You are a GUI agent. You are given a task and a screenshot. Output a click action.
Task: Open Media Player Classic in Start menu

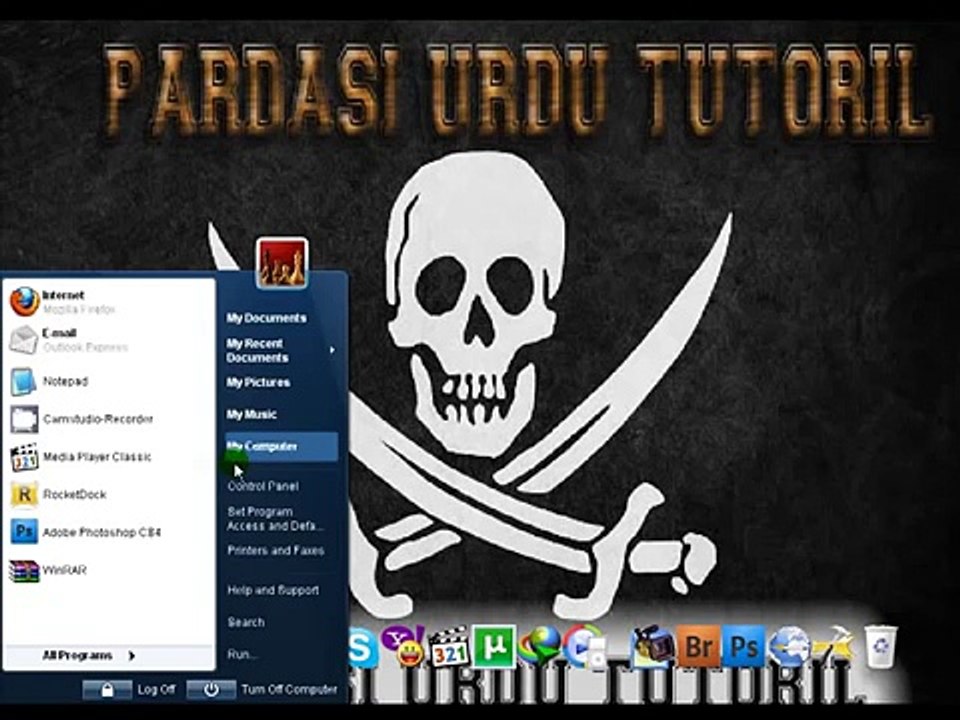point(109,457)
